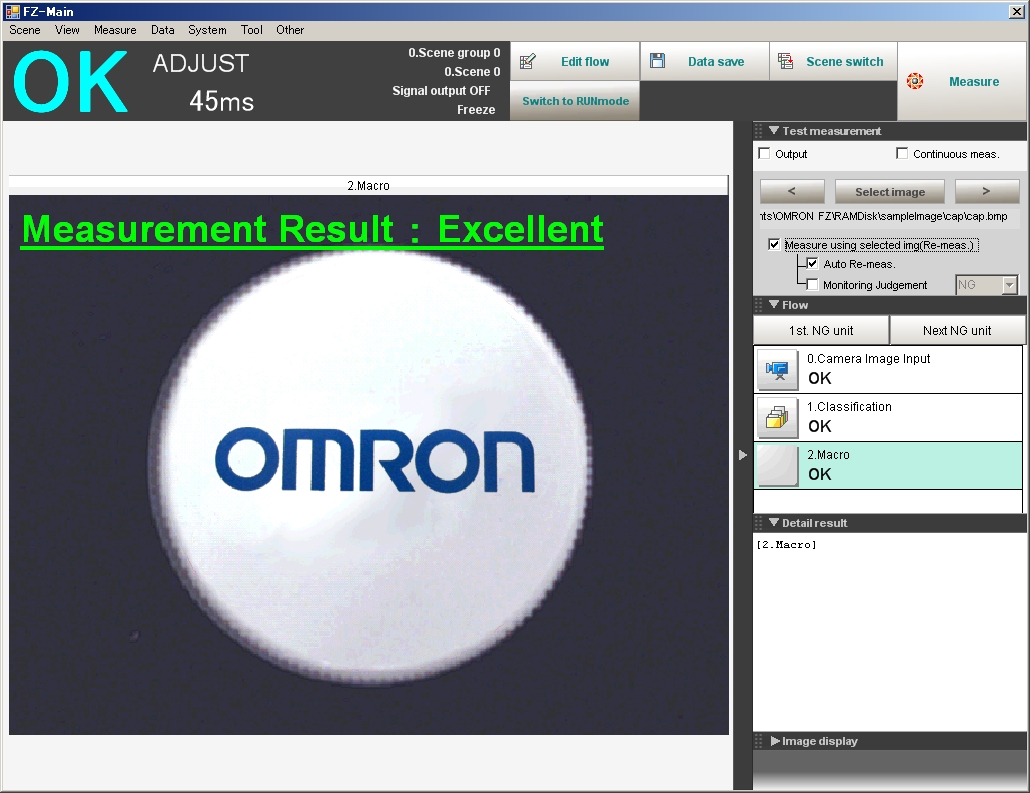This screenshot has width=1030, height=793.
Task: Select 2.Macro flow row
Action: 888,465
